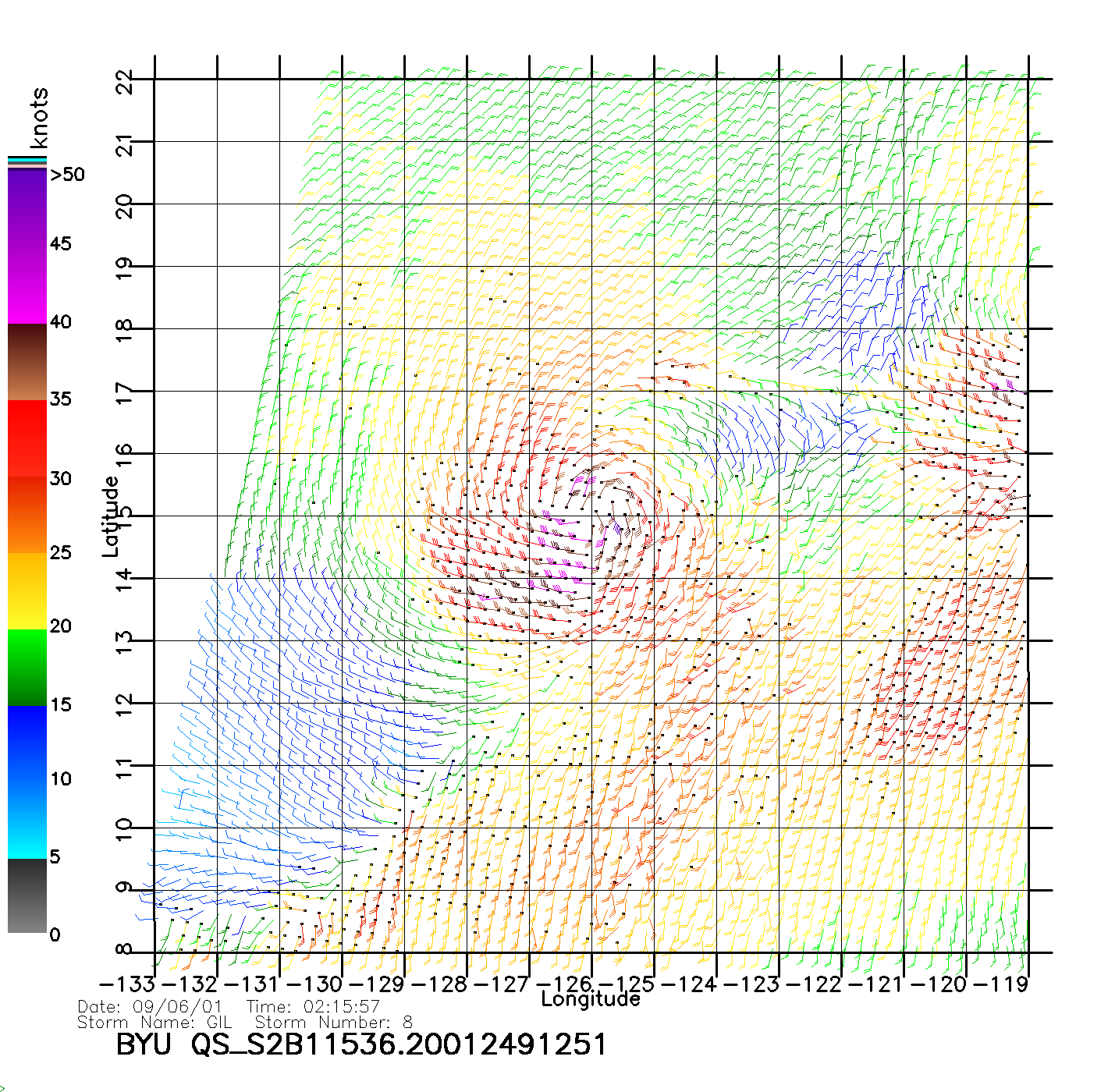
Task: Click the 'Latitude' axis title
Action: point(111,516)
